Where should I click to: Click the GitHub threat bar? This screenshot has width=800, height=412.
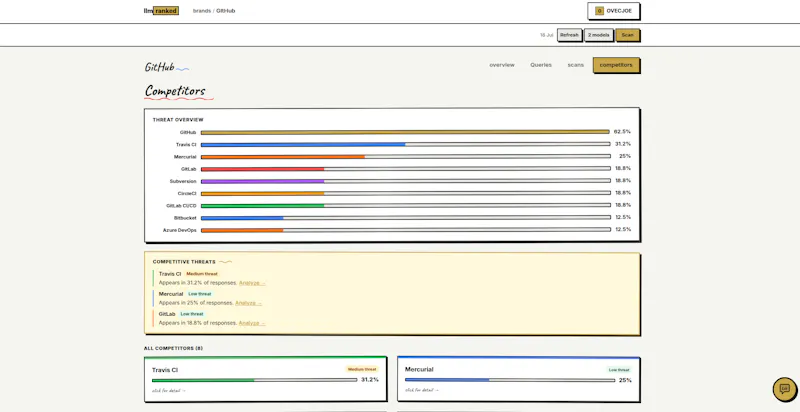(405, 132)
